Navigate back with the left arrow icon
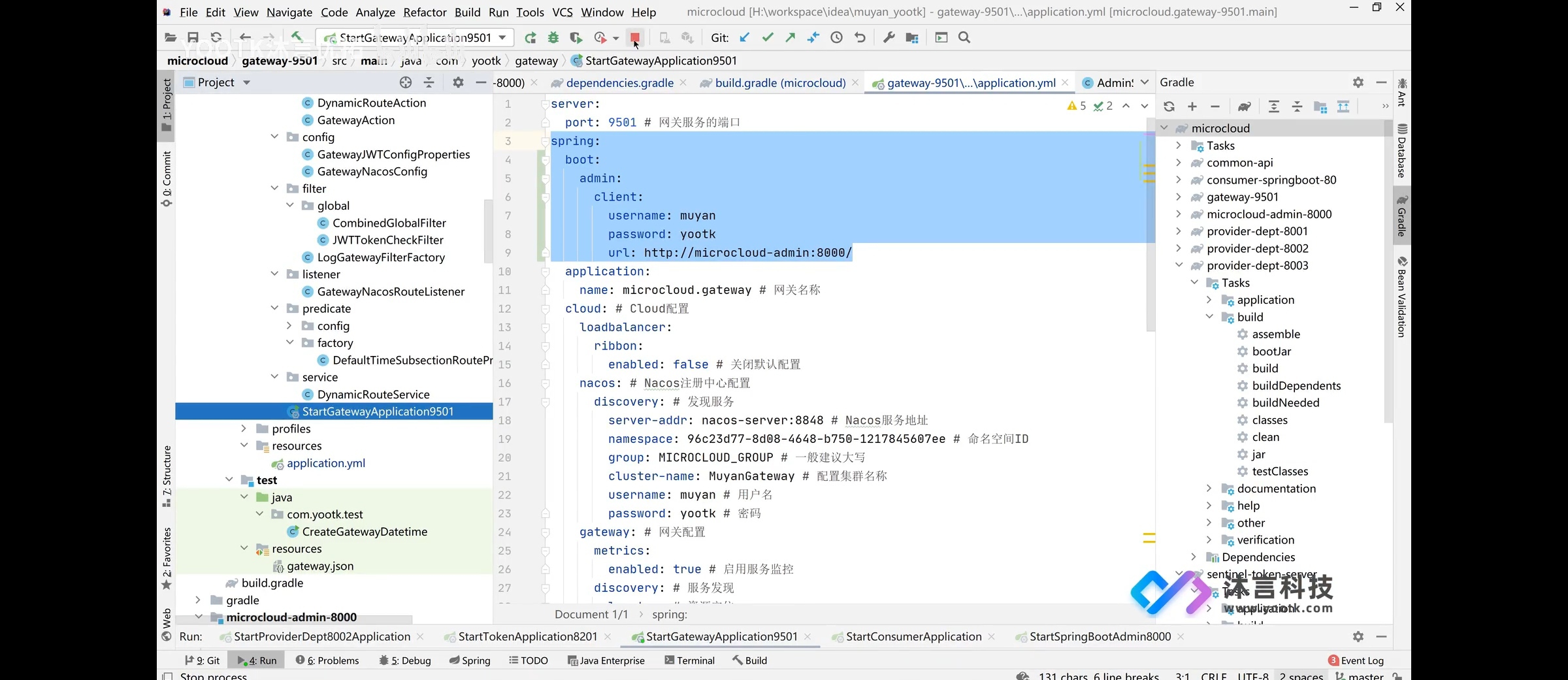 245,38
